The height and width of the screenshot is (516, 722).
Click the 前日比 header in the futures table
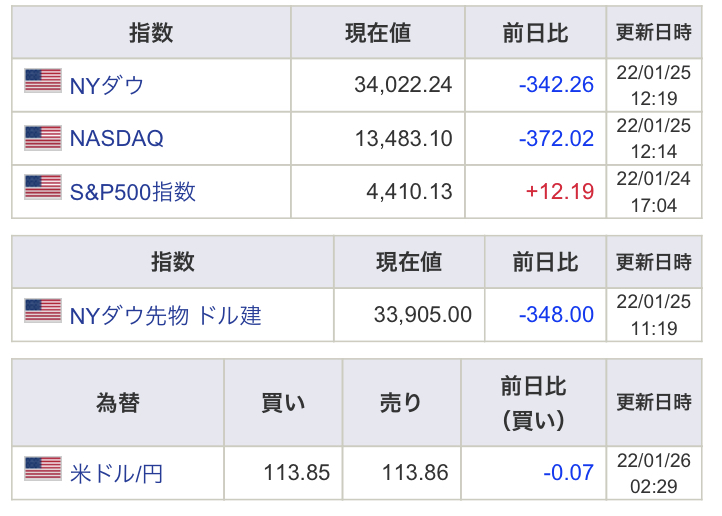point(545,263)
